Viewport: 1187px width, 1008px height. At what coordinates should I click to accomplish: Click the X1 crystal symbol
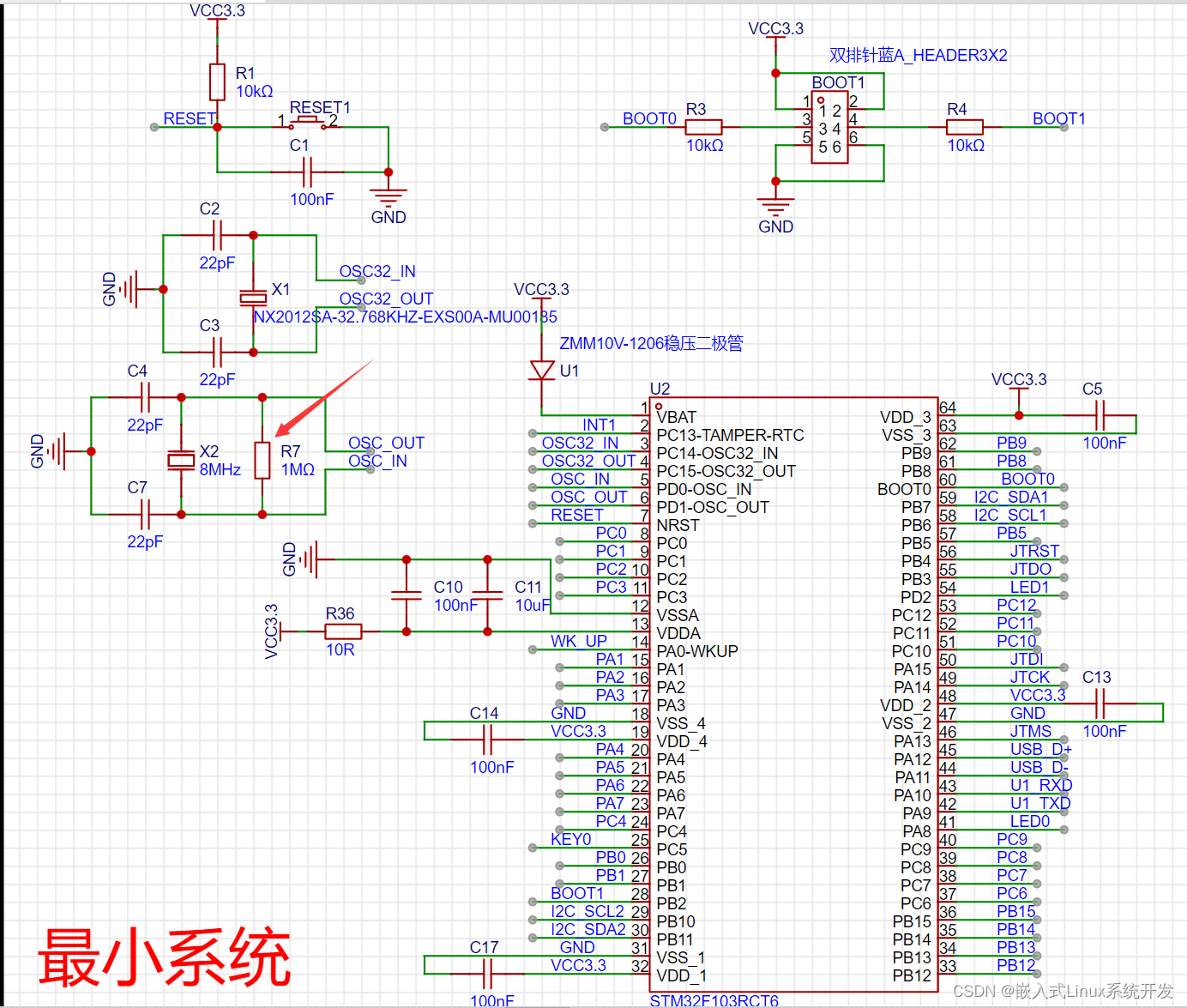pos(253,297)
